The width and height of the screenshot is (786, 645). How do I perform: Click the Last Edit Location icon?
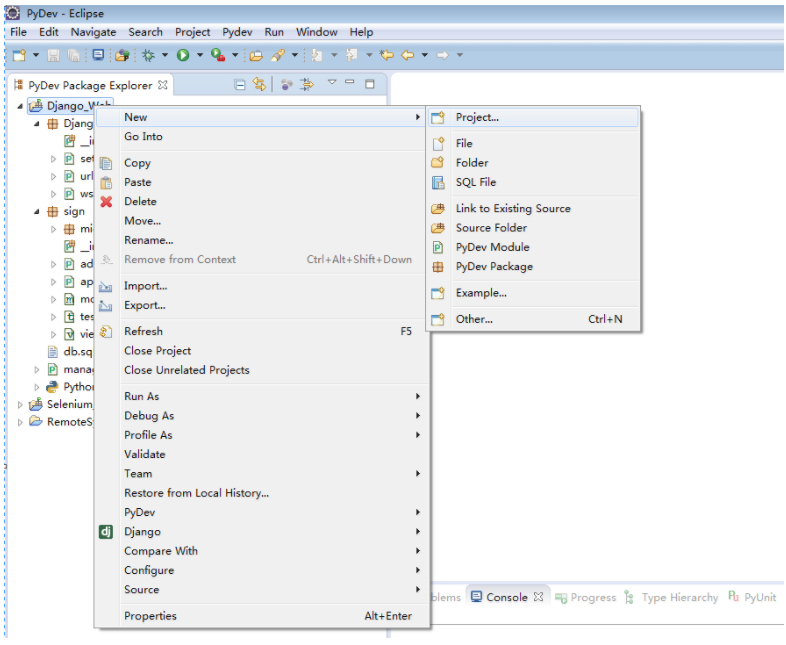point(386,55)
